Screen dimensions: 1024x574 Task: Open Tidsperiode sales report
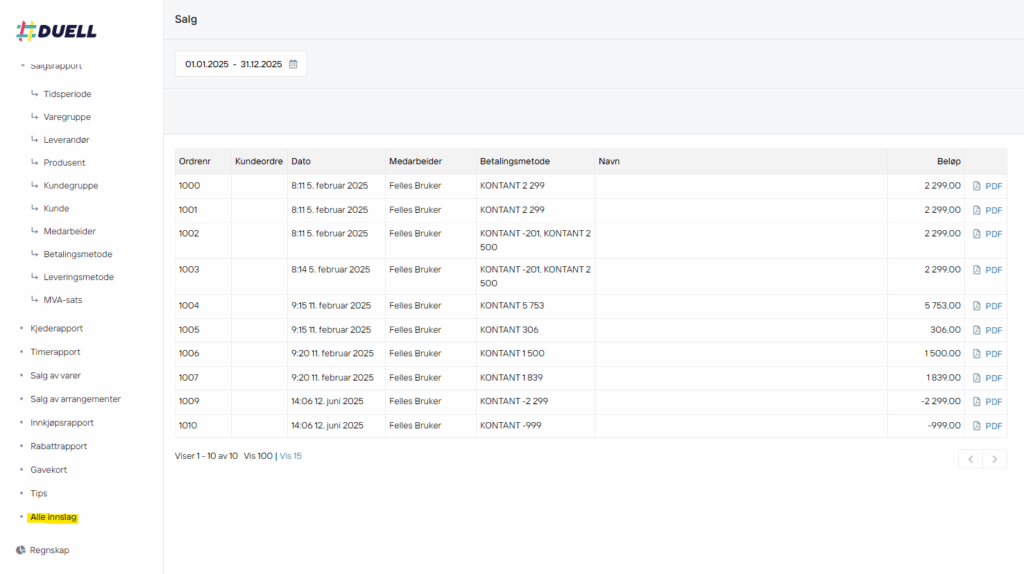point(67,94)
